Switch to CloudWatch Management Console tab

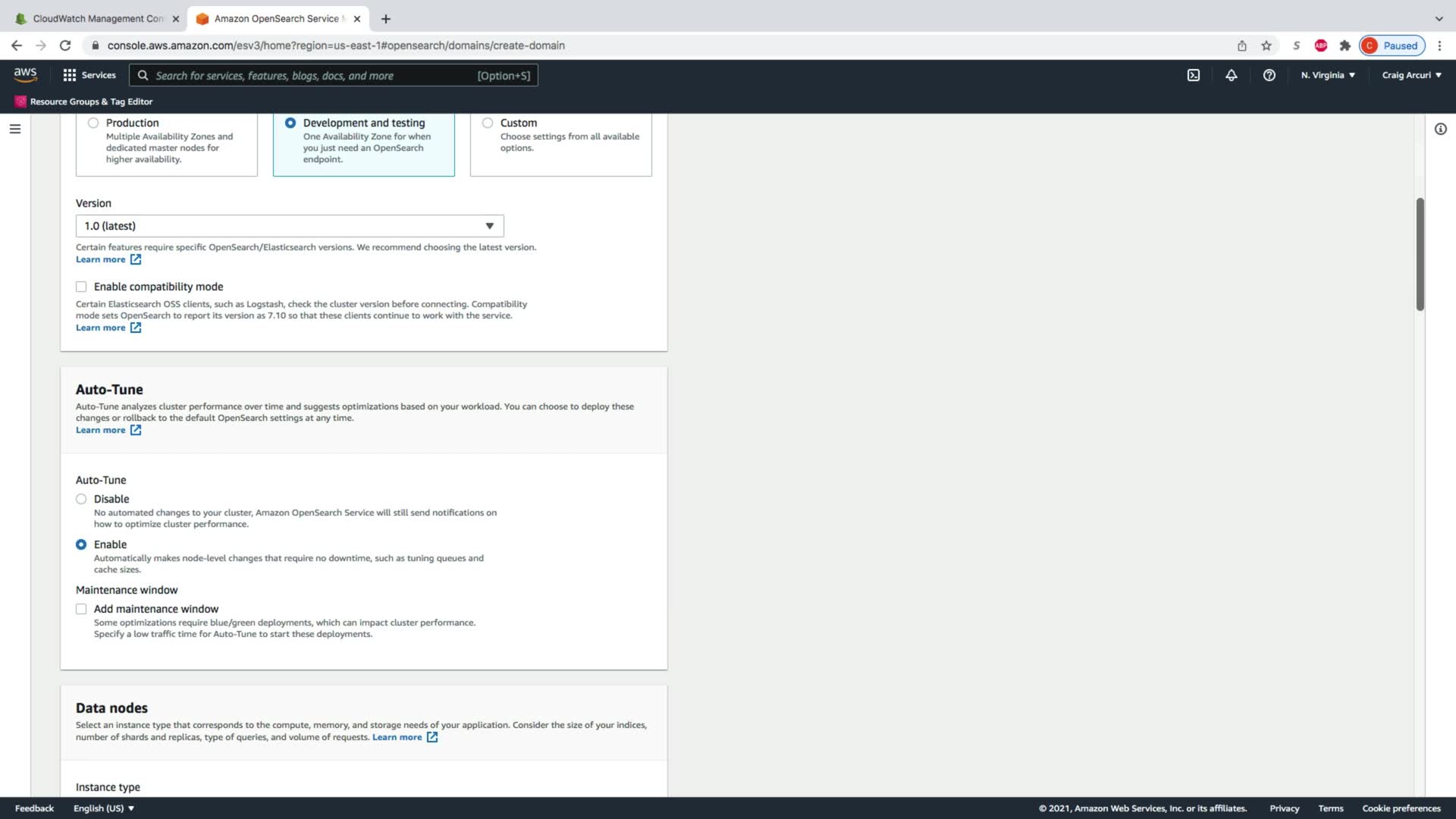[x=97, y=18]
